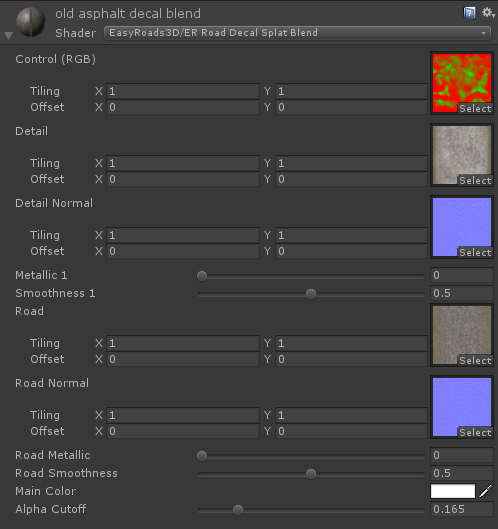Select a texture for Detail Normal
The width and height of the screenshot is (498, 529).
point(475,253)
